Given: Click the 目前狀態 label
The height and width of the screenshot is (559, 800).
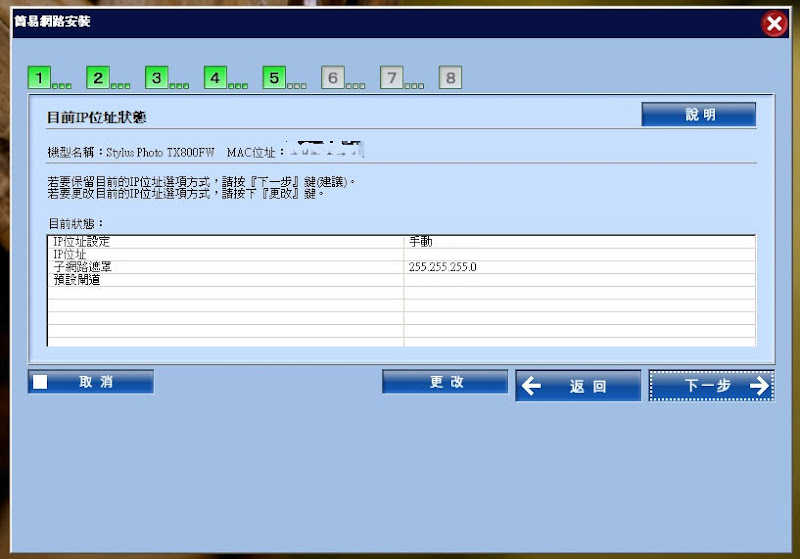Looking at the screenshot, I should coord(76,223).
